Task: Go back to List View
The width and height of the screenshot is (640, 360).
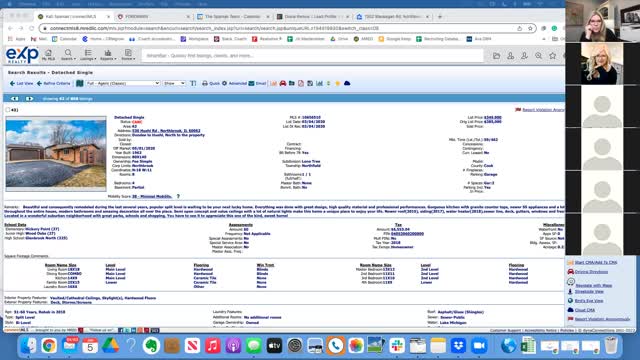Action: click(x=21, y=83)
